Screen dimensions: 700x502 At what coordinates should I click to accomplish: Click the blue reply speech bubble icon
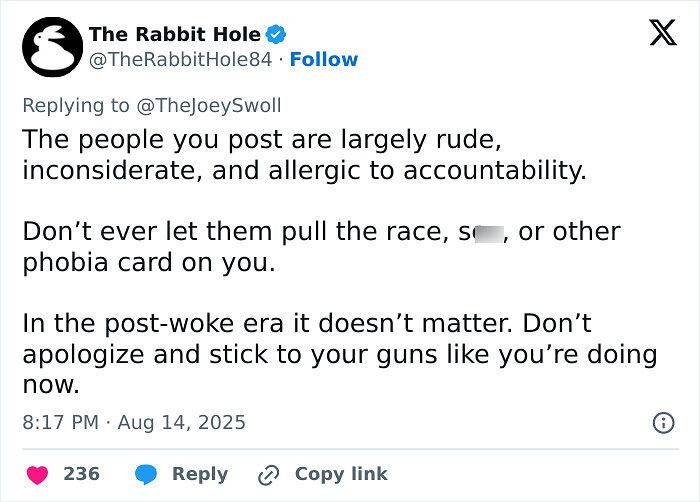click(x=146, y=474)
